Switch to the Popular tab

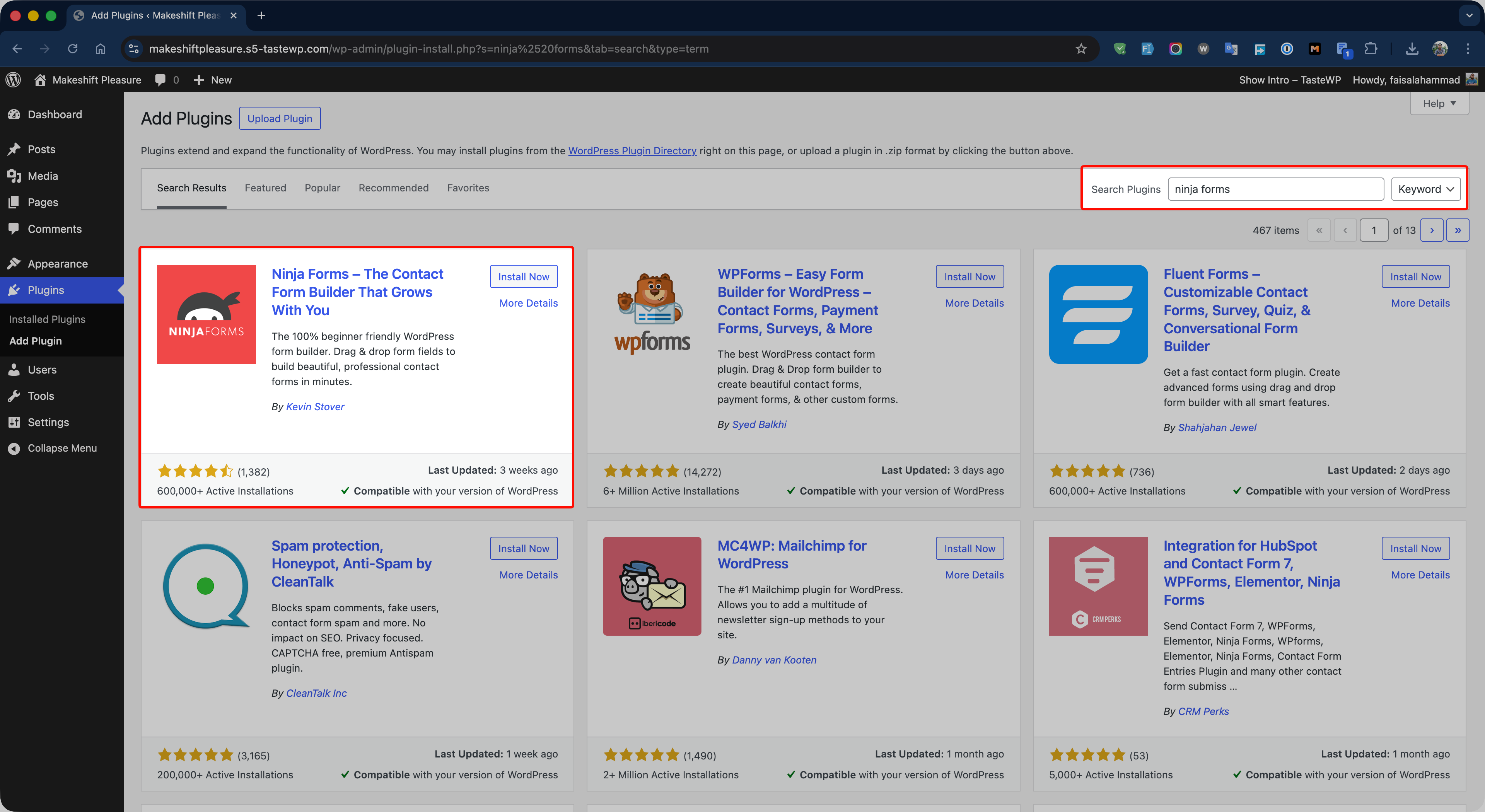click(322, 188)
